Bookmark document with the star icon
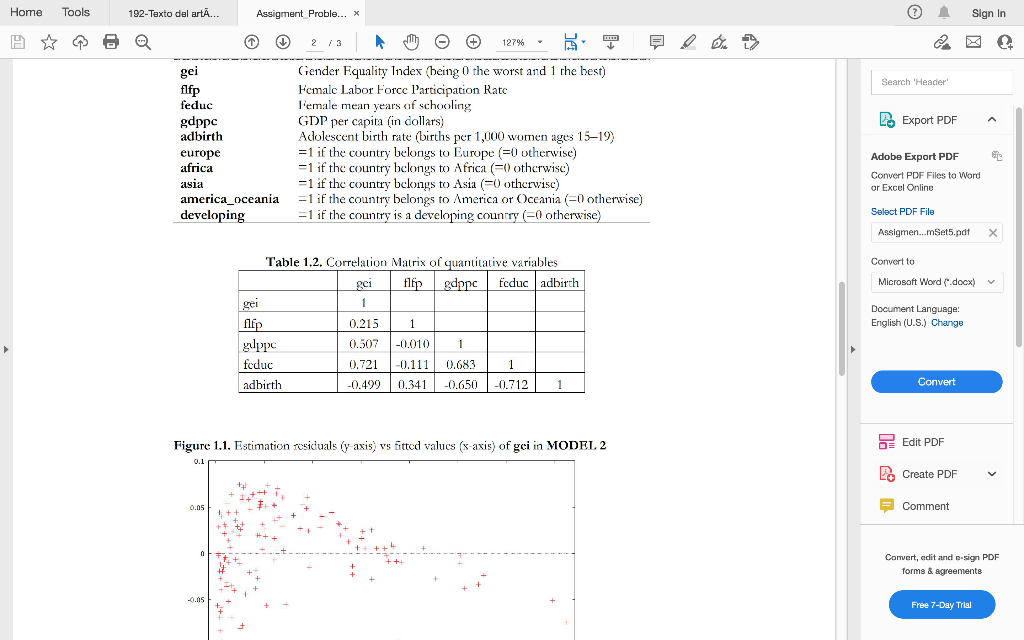This screenshot has width=1024, height=640. click(49, 42)
